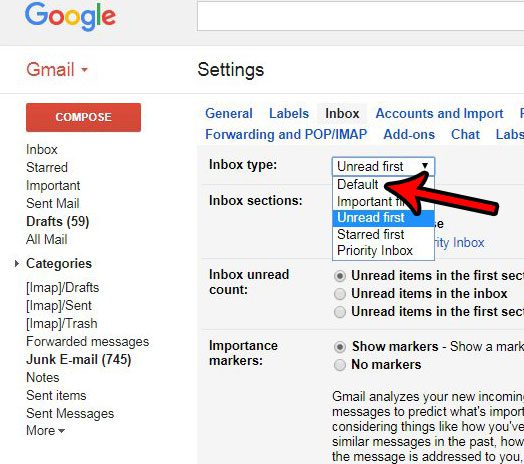Open Sent Messages label
The height and width of the screenshot is (464, 524).
tap(70, 414)
